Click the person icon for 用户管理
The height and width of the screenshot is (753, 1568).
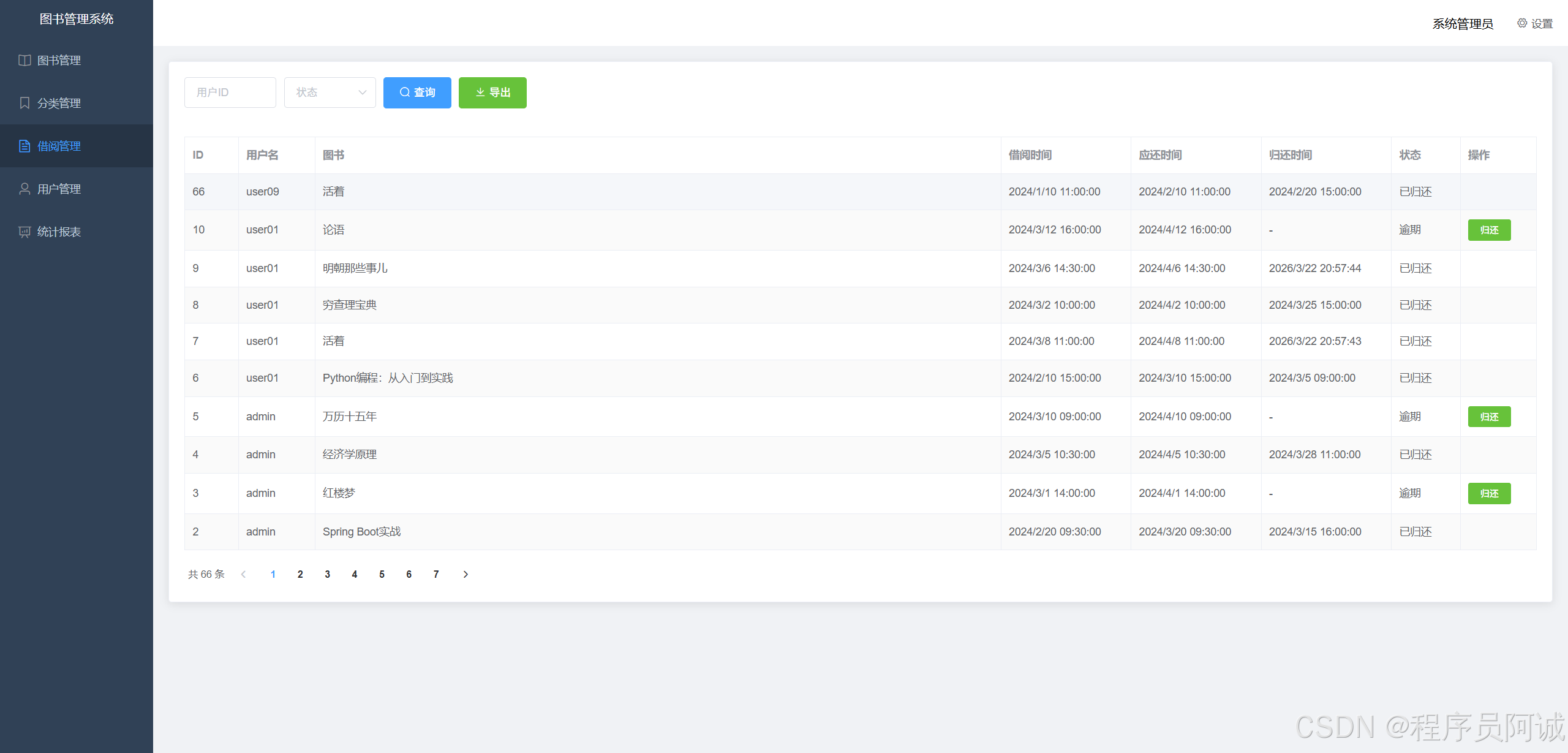[x=24, y=189]
